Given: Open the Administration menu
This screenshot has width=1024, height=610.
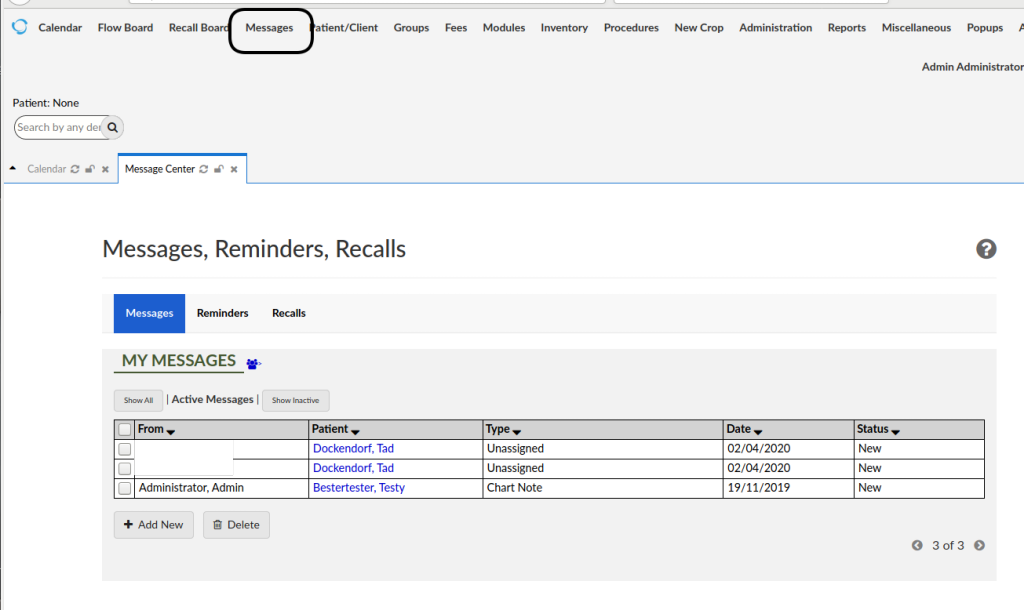Looking at the screenshot, I should [775, 28].
